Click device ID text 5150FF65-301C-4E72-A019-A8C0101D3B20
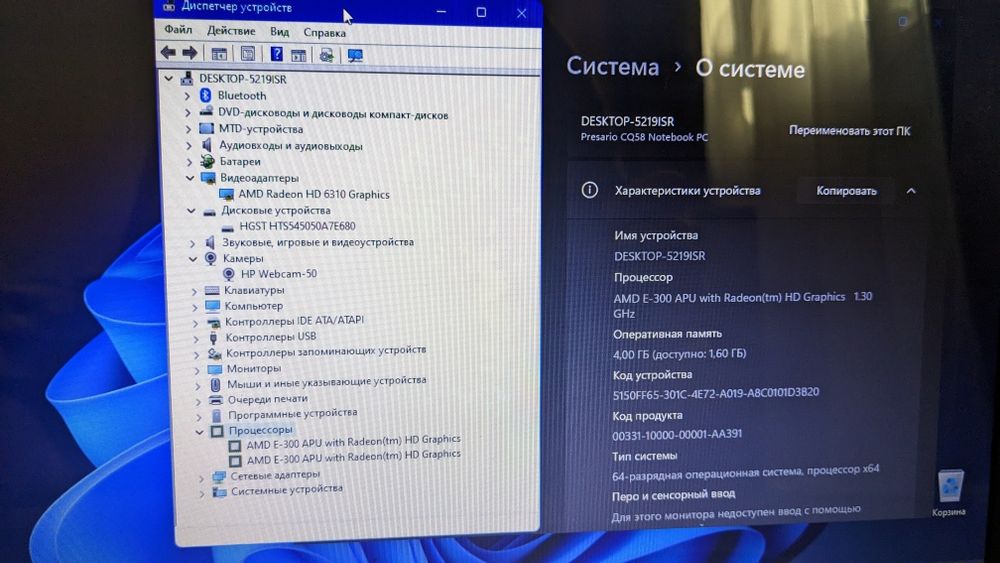The image size is (1000, 563). point(716,393)
